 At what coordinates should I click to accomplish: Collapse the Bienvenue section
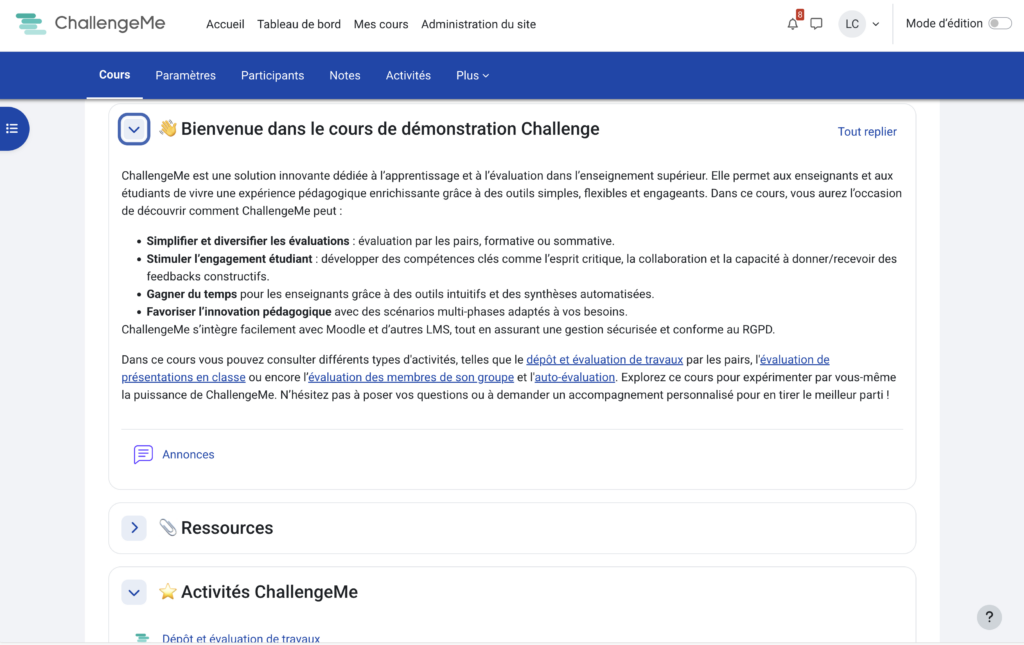coord(134,129)
